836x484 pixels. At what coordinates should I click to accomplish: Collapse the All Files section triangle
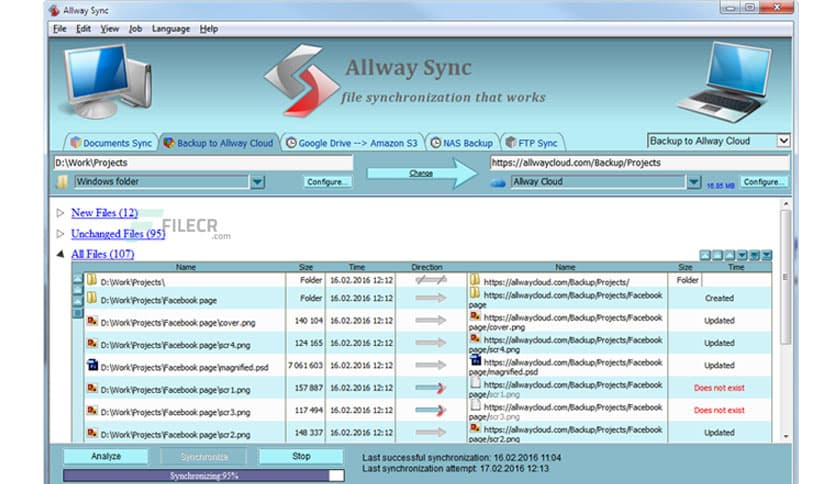(60, 254)
